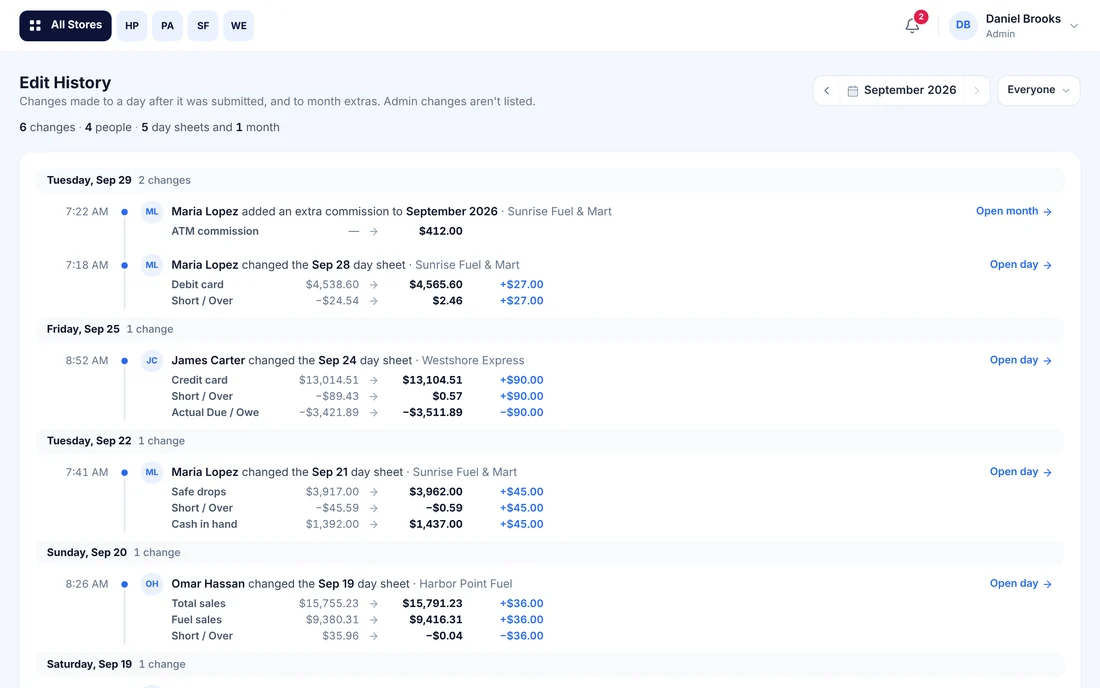Open the Everyone people filter dropdown
This screenshot has width=1100, height=688.
[1038, 90]
